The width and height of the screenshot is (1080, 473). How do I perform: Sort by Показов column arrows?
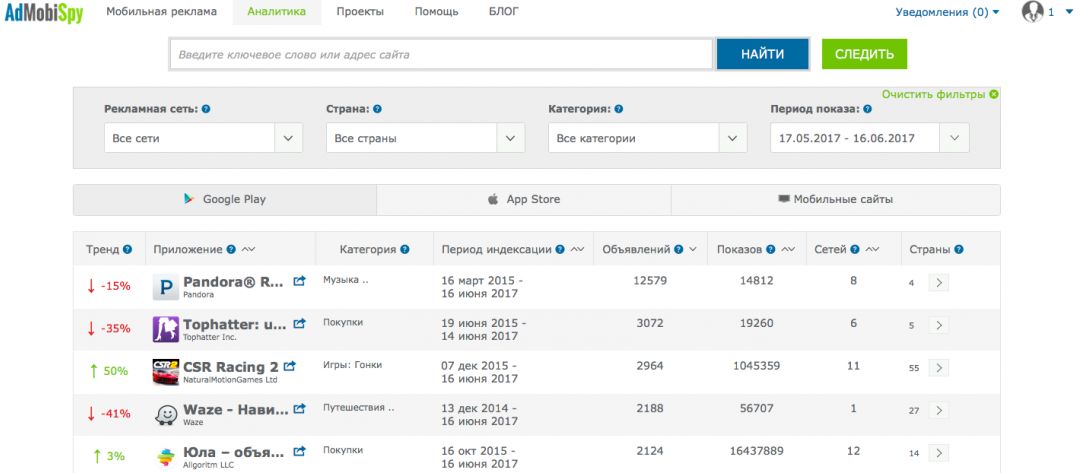[788, 250]
